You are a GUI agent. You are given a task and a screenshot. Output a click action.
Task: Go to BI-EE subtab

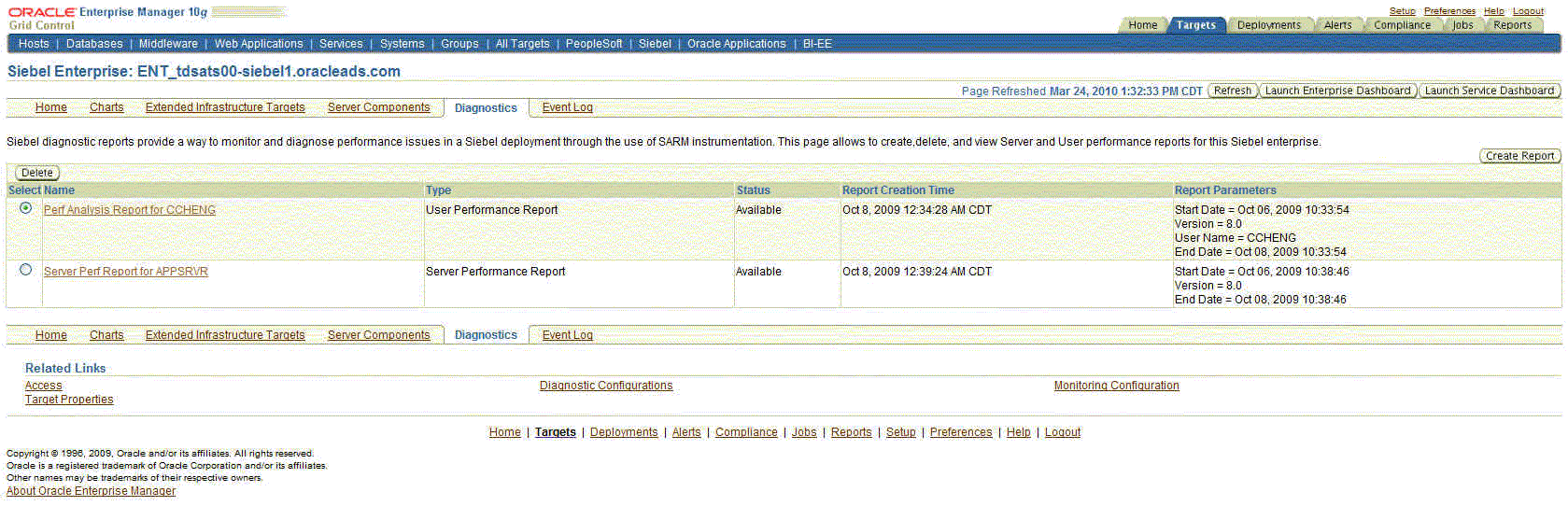point(817,44)
